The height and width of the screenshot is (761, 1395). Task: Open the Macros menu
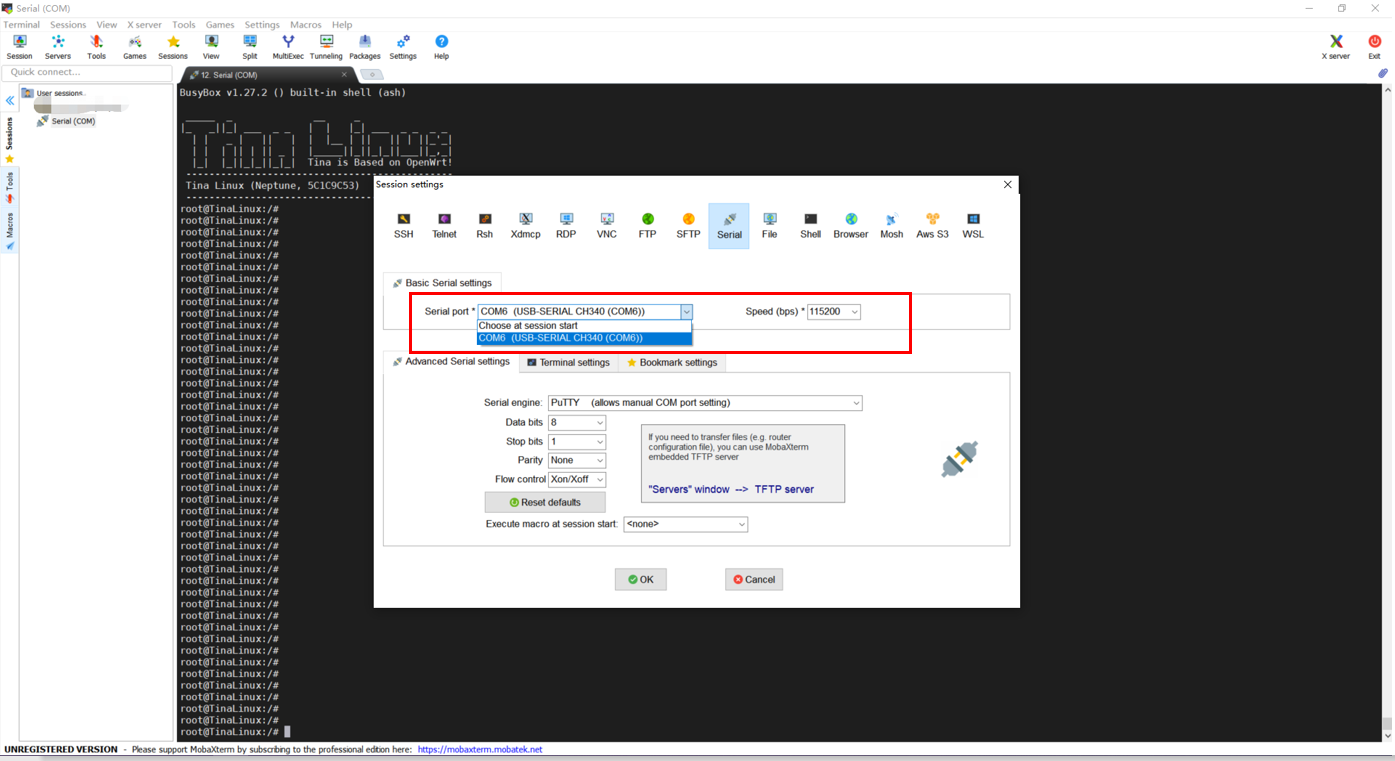tap(305, 25)
